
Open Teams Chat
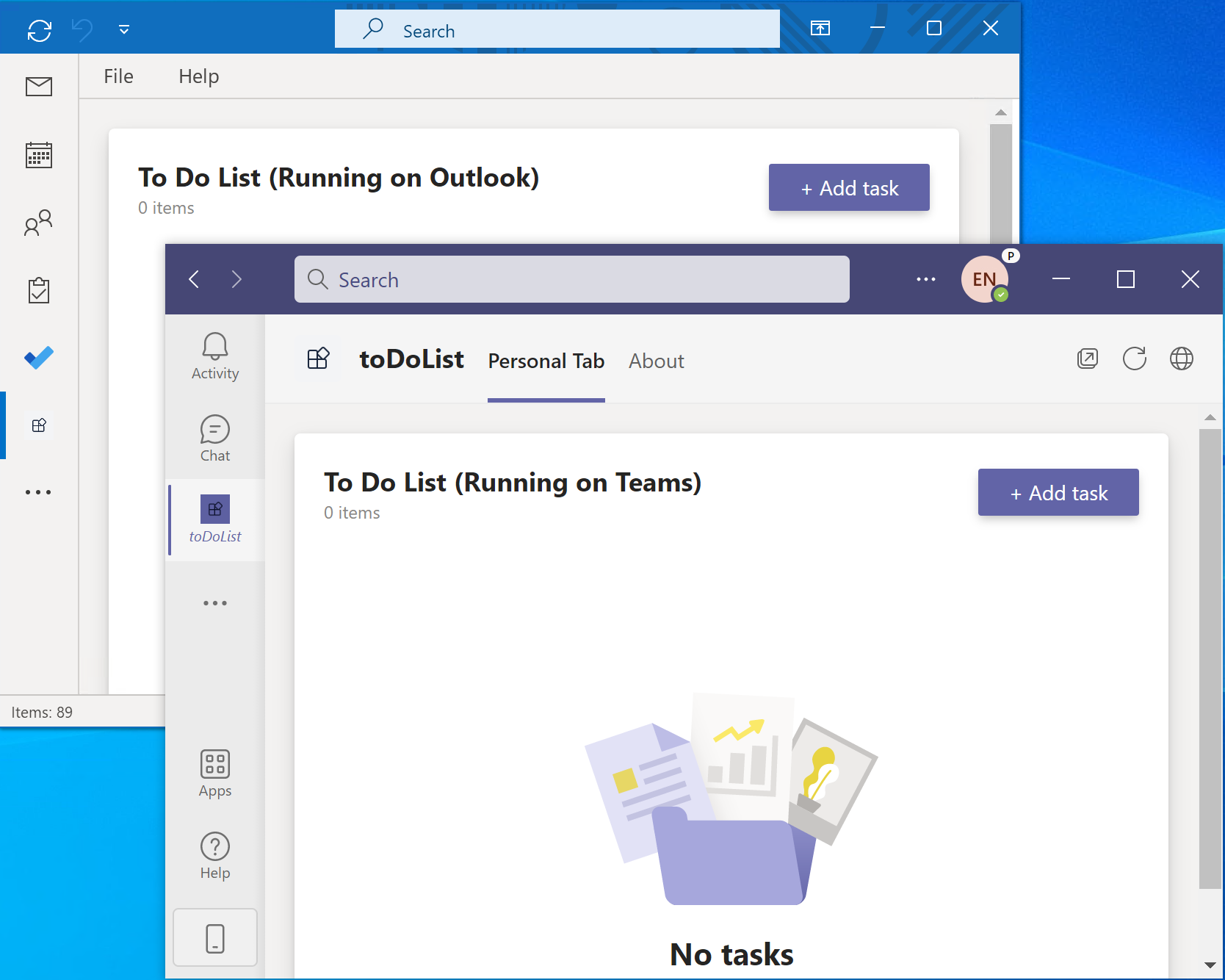215,439
